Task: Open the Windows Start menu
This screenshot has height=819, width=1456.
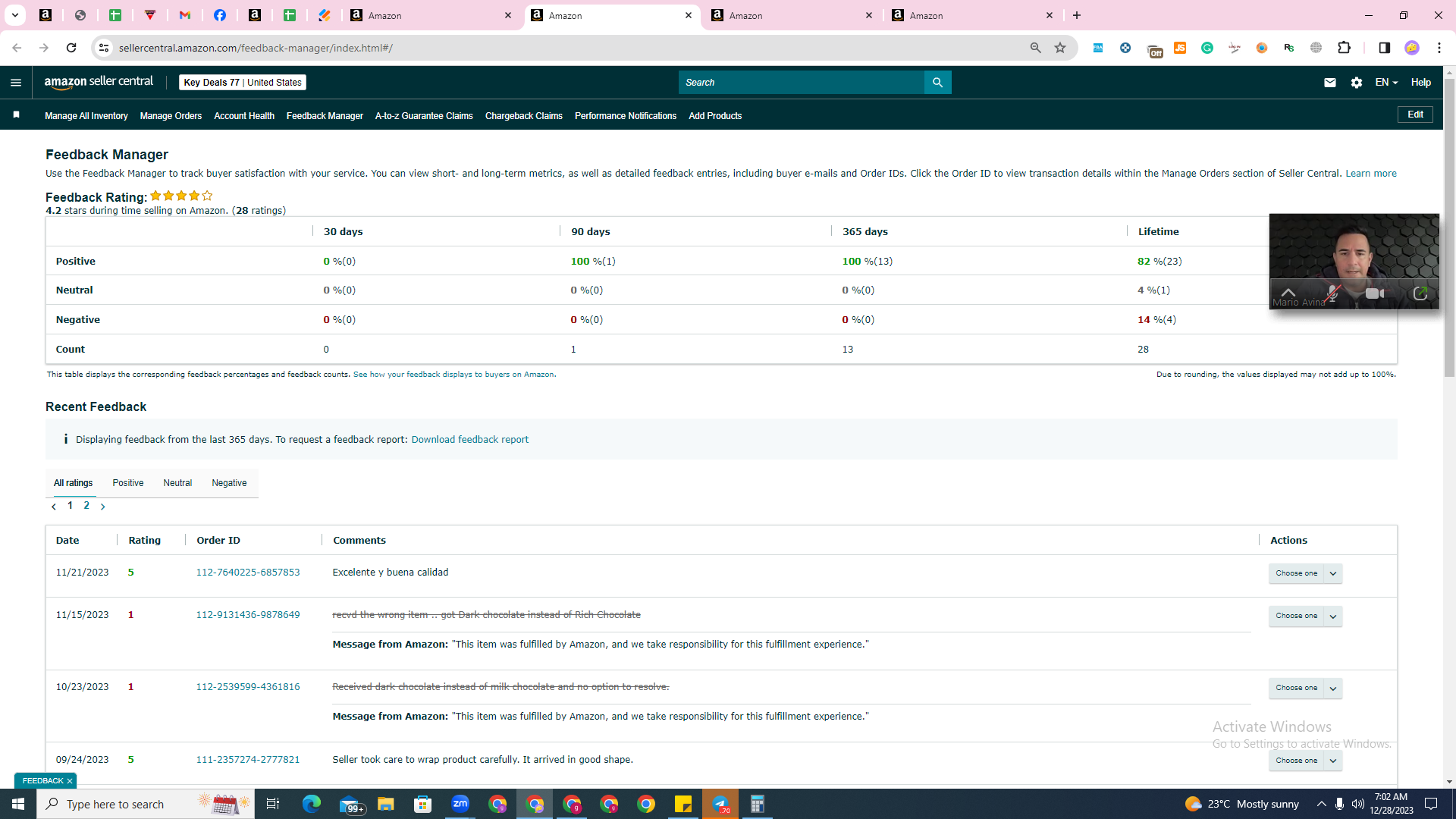Action: pos(18,804)
